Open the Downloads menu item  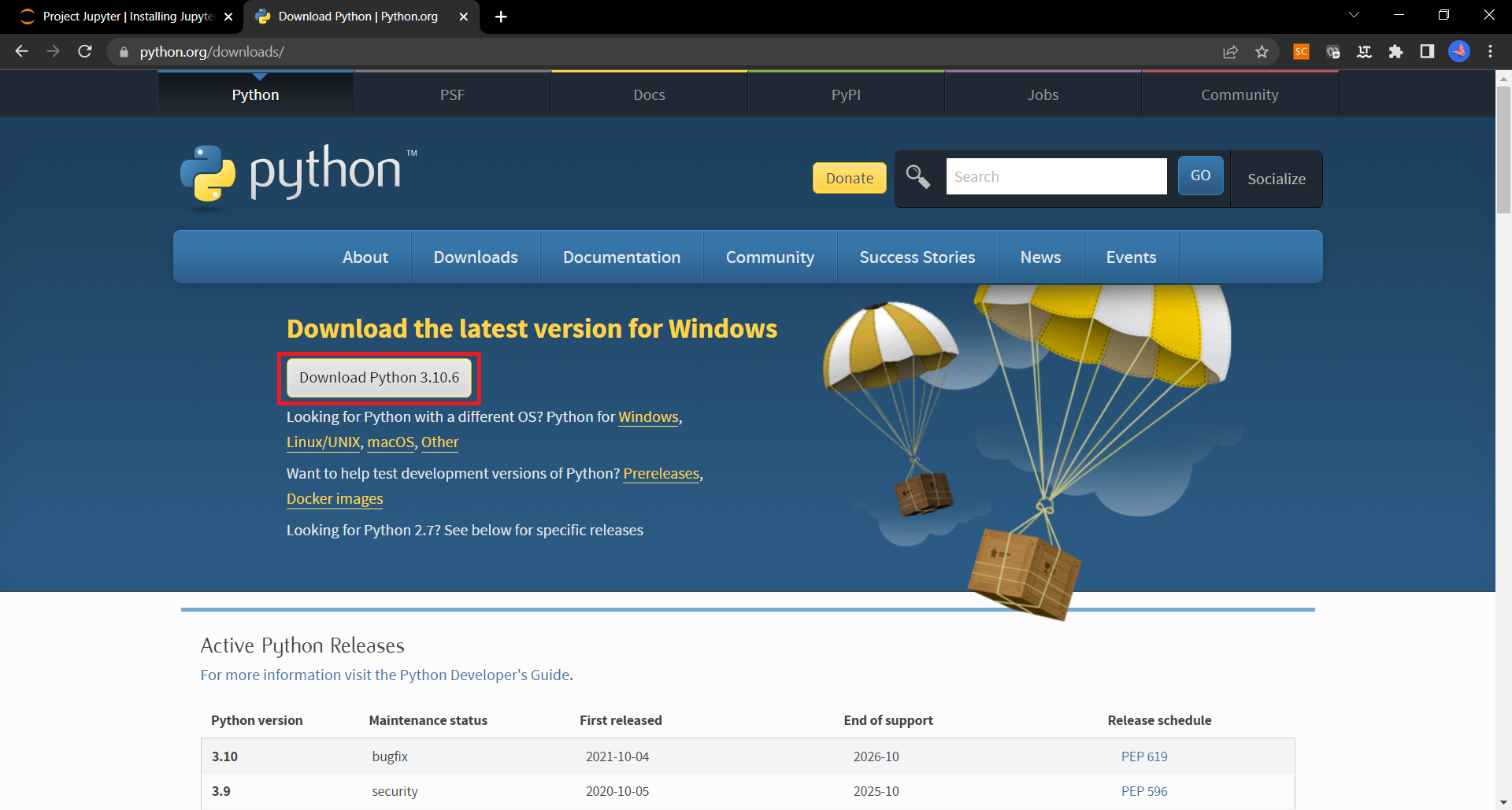(476, 257)
